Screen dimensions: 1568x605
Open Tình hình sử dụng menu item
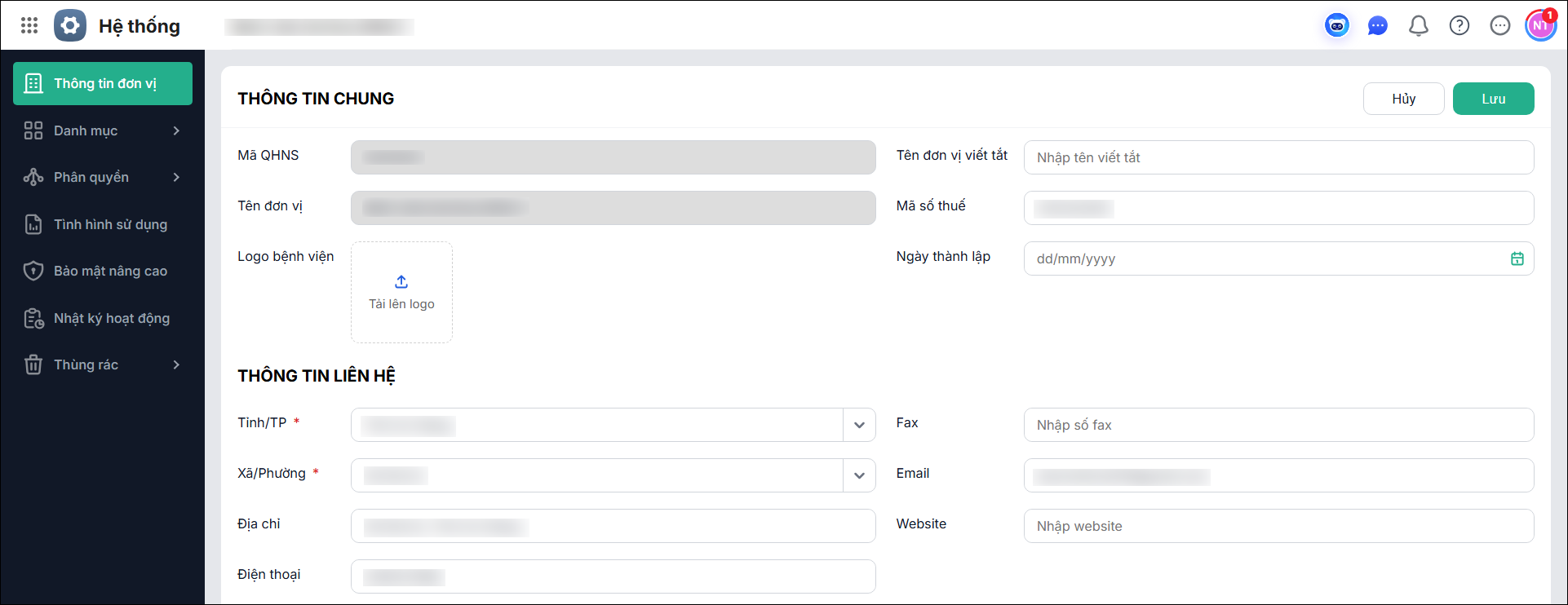103,224
